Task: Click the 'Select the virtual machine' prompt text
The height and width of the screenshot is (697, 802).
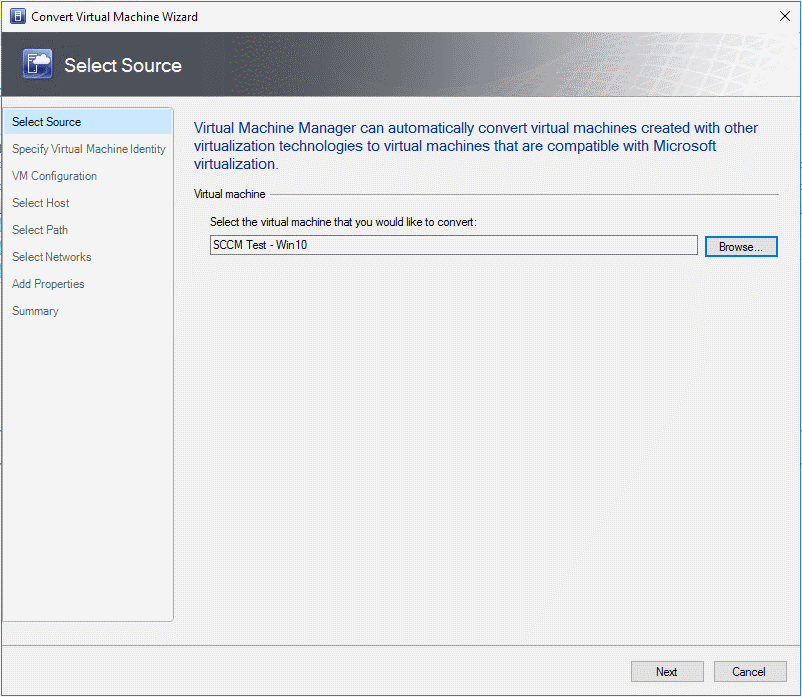Action: click(343, 222)
